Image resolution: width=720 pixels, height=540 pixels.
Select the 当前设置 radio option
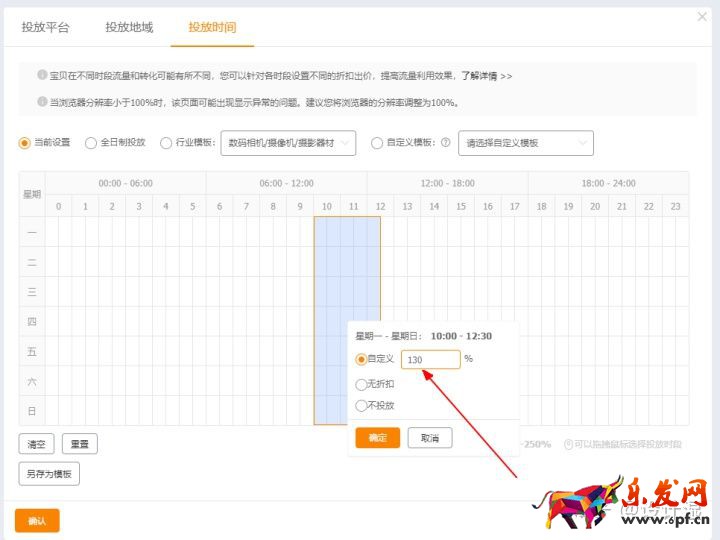[x=25, y=143]
